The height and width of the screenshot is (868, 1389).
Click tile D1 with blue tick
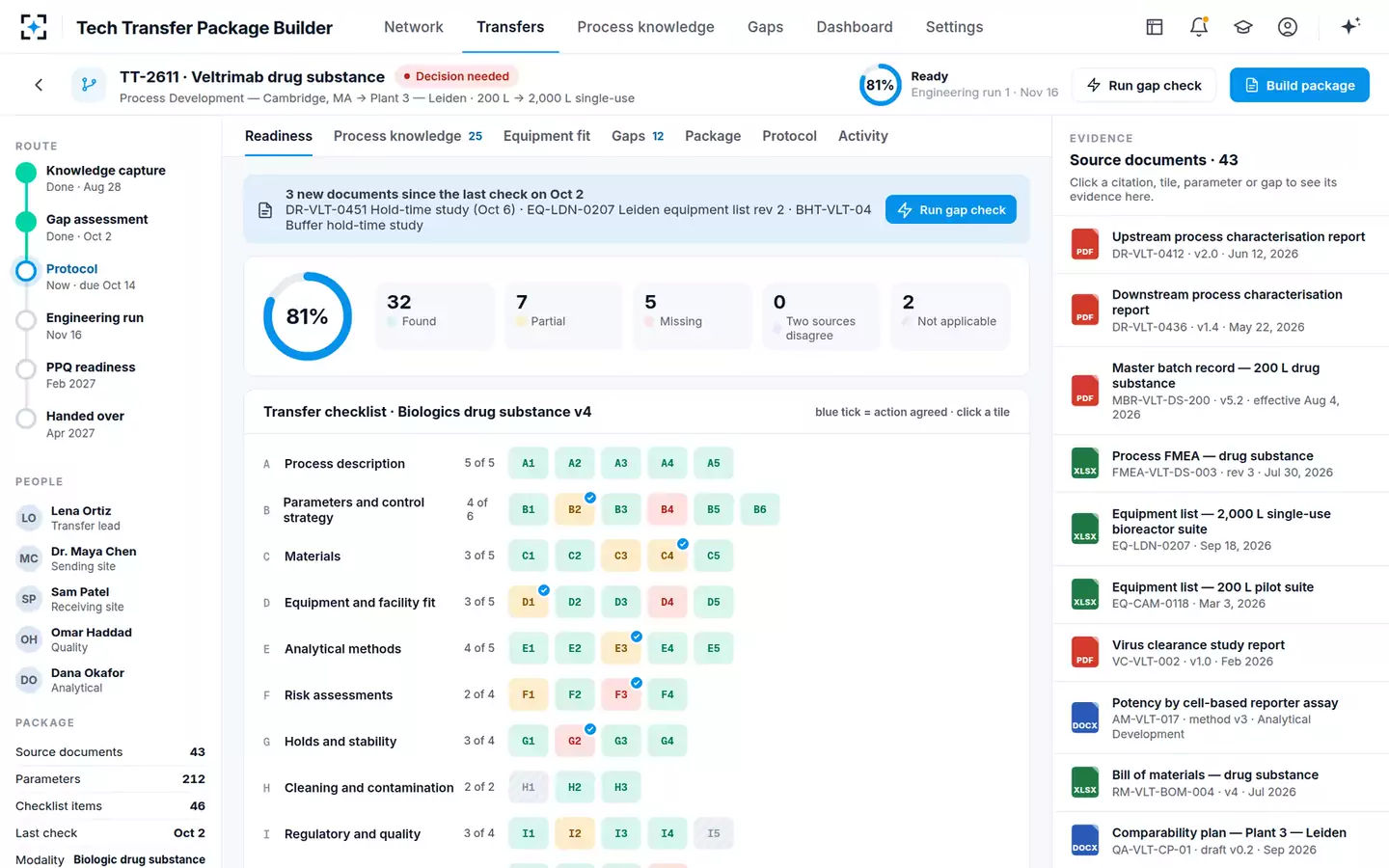(529, 602)
